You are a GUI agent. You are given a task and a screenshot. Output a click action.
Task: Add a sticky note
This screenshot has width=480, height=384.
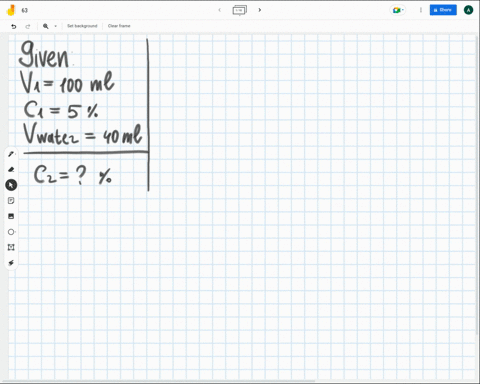coord(11,200)
